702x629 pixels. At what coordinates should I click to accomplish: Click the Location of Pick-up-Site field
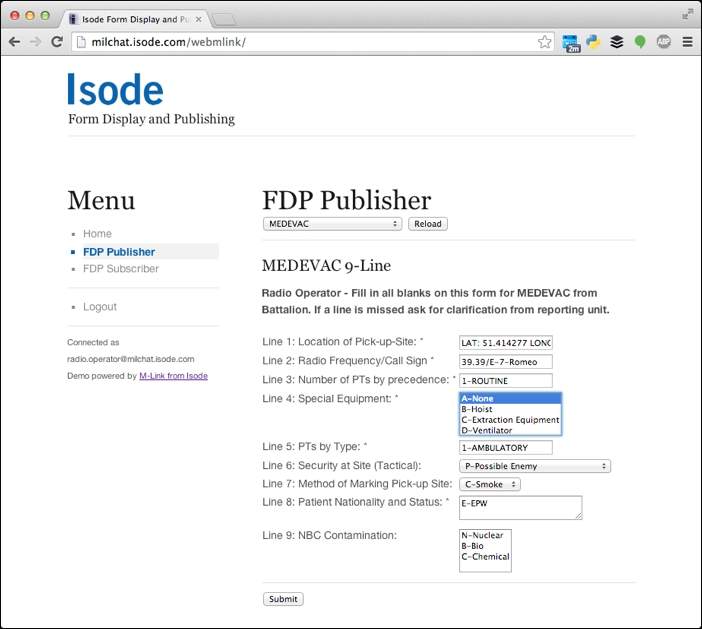click(505, 343)
